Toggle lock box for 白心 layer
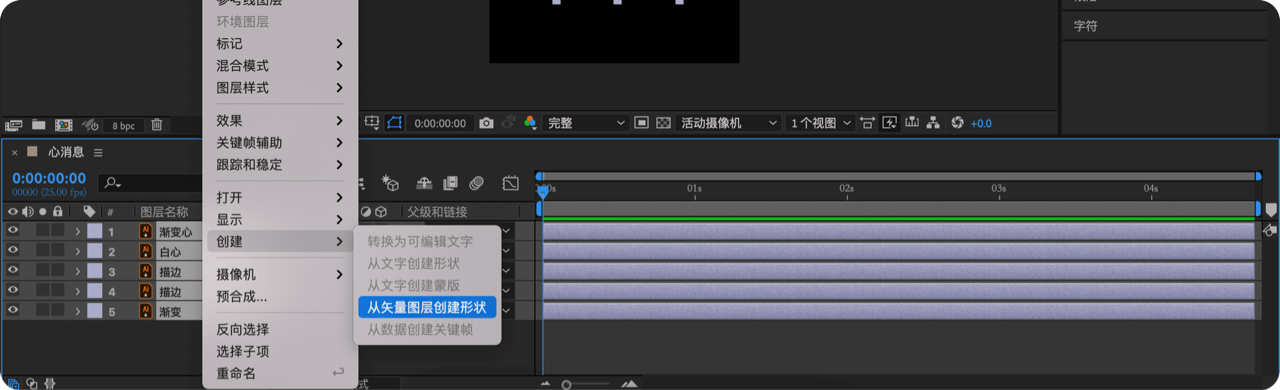The width and height of the screenshot is (1280, 390). pyautogui.click(x=58, y=251)
